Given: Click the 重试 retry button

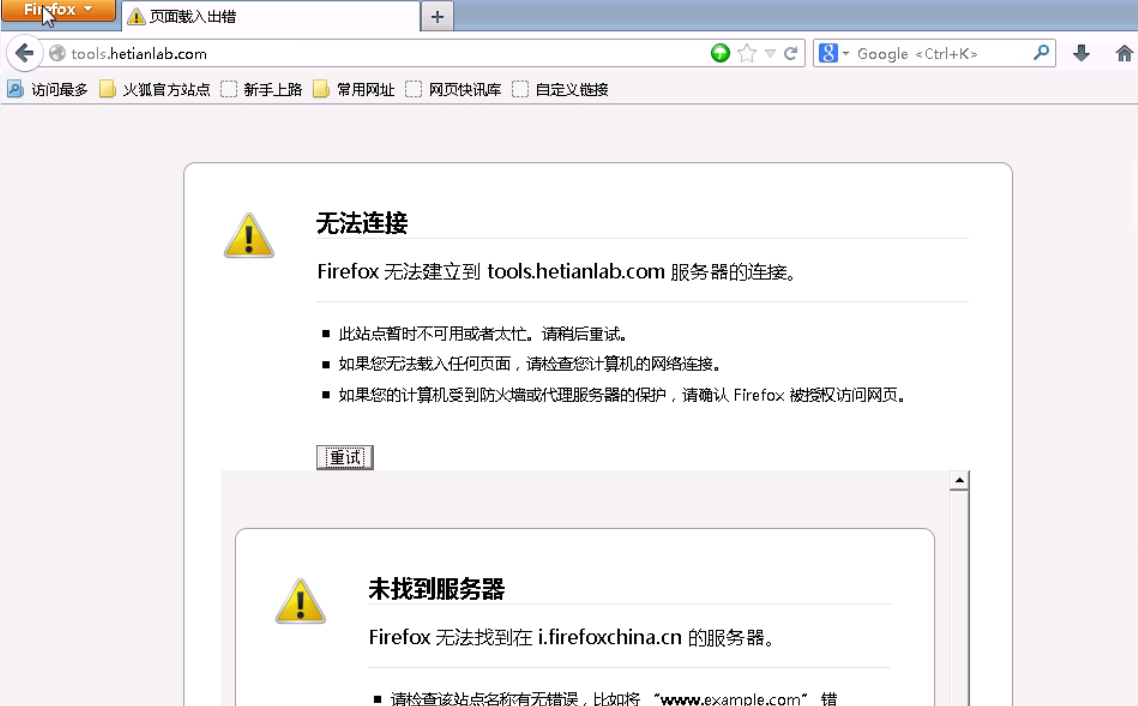Looking at the screenshot, I should [x=345, y=458].
